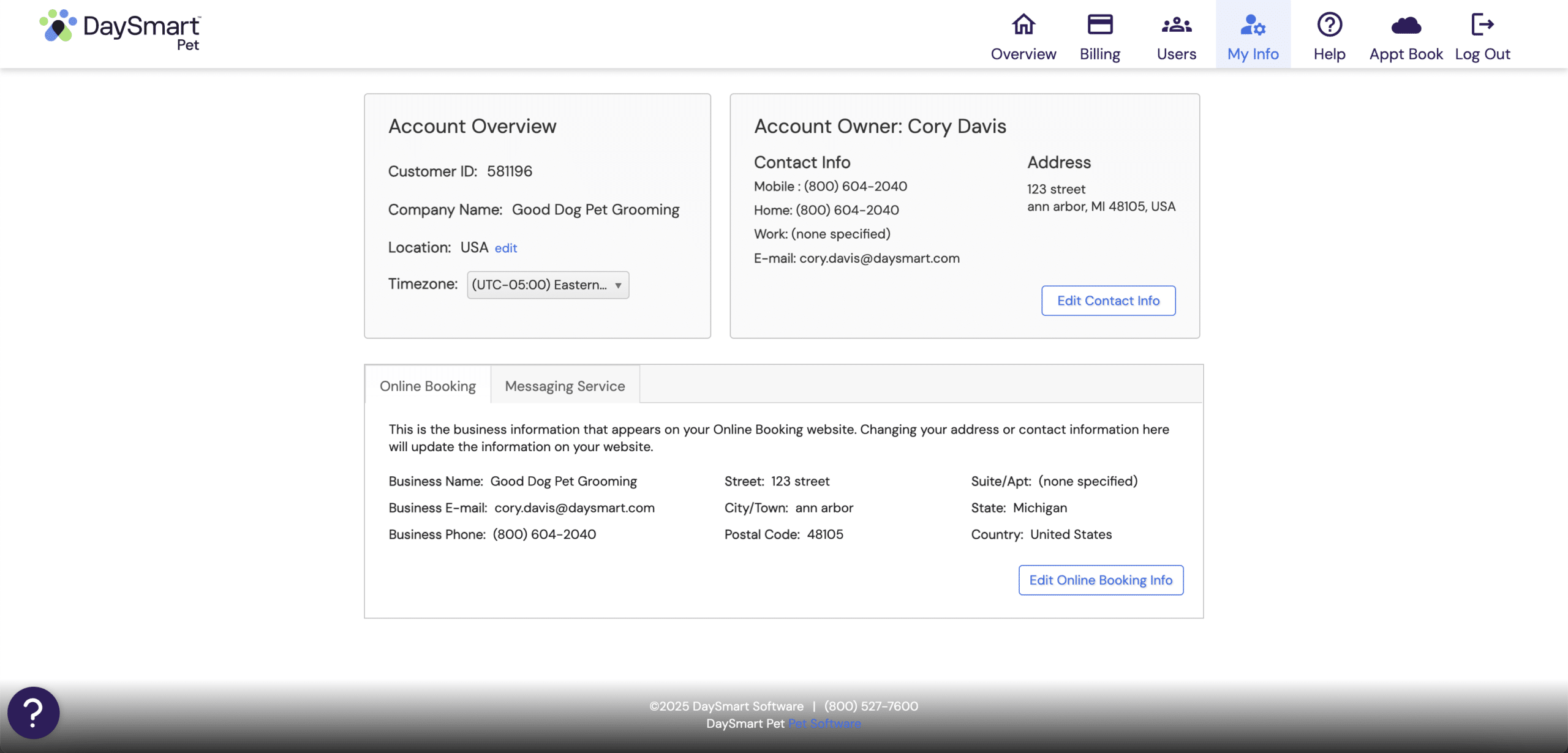Click the State value Michigan
1568x753 pixels.
[1040, 508]
